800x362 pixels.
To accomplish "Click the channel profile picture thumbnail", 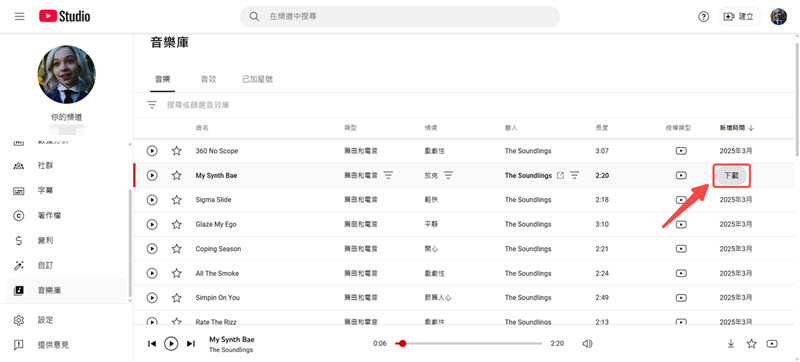I will point(66,74).
